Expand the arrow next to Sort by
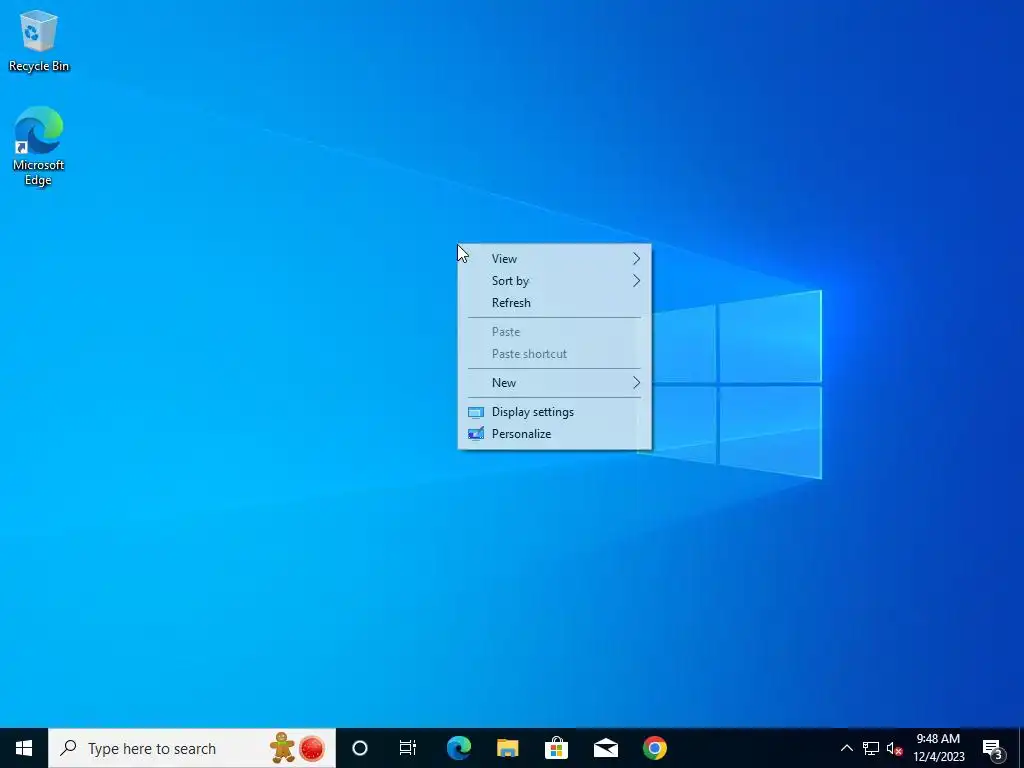Image resolution: width=1024 pixels, height=768 pixels. tap(636, 281)
